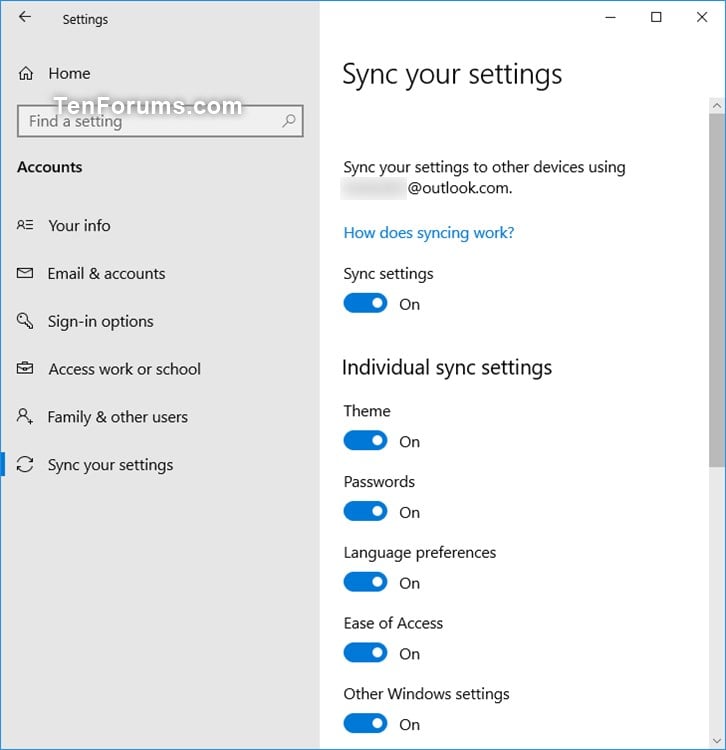The width and height of the screenshot is (726, 750).
Task: Click the @outlook.com account text
Action: [459, 188]
